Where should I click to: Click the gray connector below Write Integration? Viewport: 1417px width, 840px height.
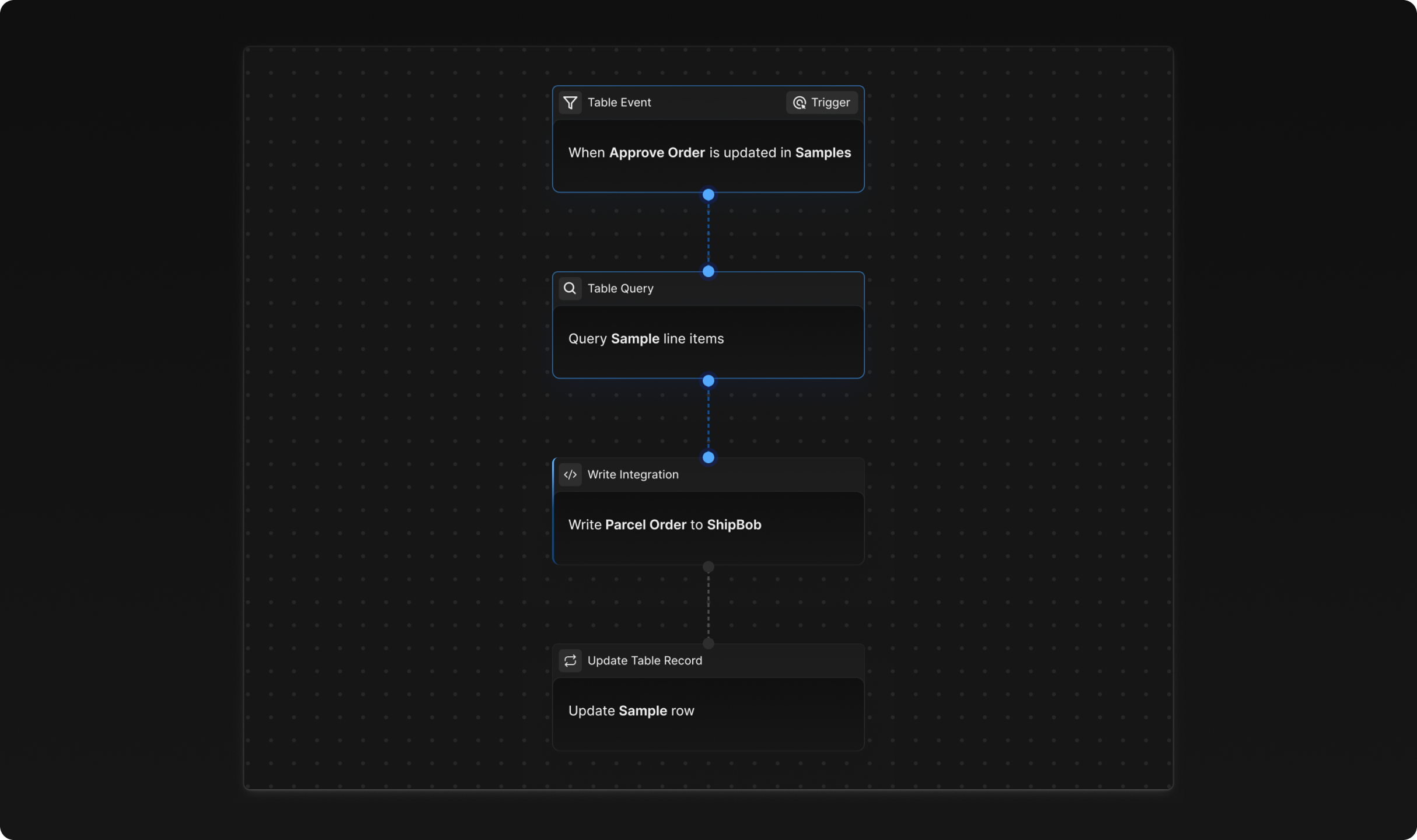pyautogui.click(x=708, y=567)
